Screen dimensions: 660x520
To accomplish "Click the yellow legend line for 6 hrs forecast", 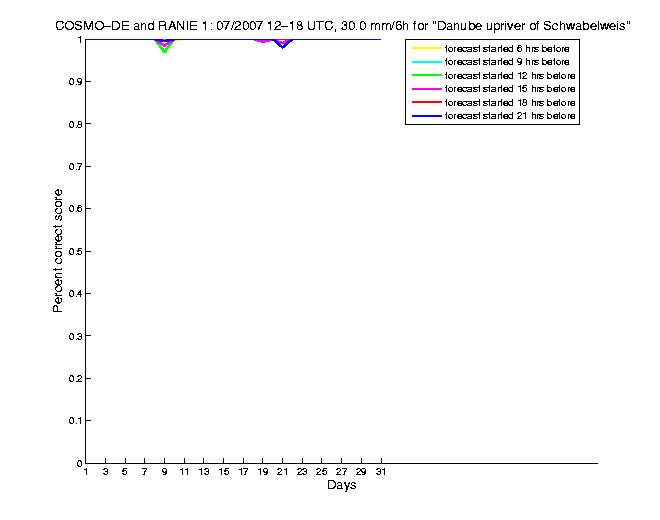I will (x=425, y=48).
